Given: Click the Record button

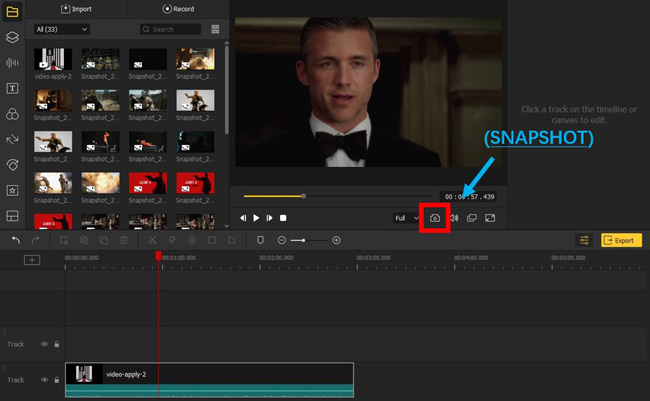Looking at the screenshot, I should click(178, 9).
